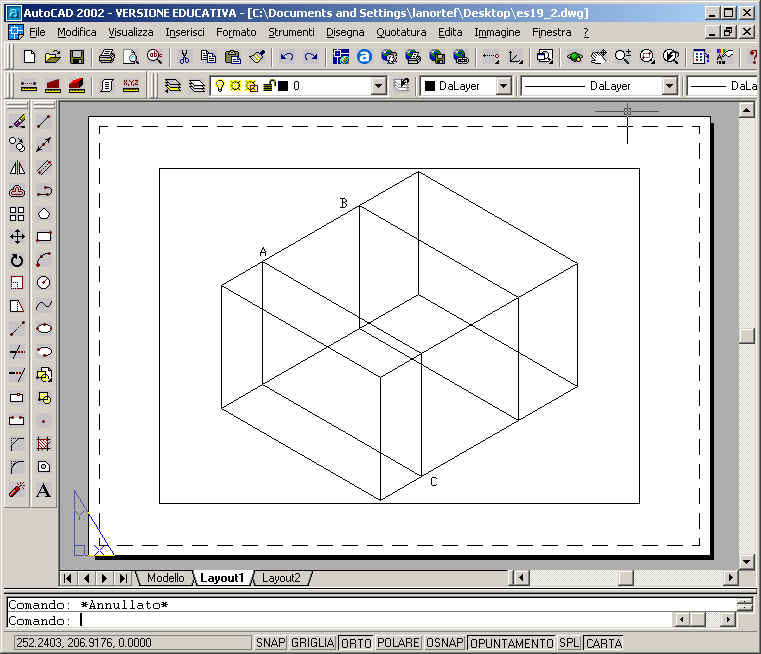Open the lineweight DaLayer dropdown at right edge

point(723,86)
